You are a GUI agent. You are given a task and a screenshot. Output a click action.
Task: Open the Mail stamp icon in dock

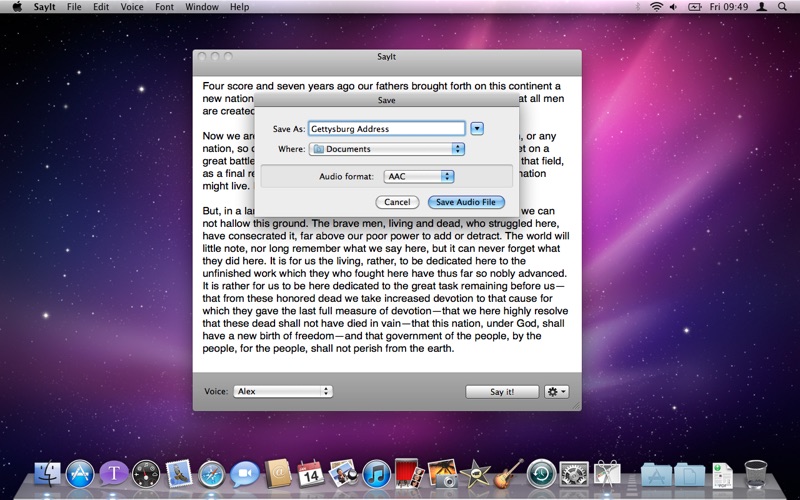[179, 474]
